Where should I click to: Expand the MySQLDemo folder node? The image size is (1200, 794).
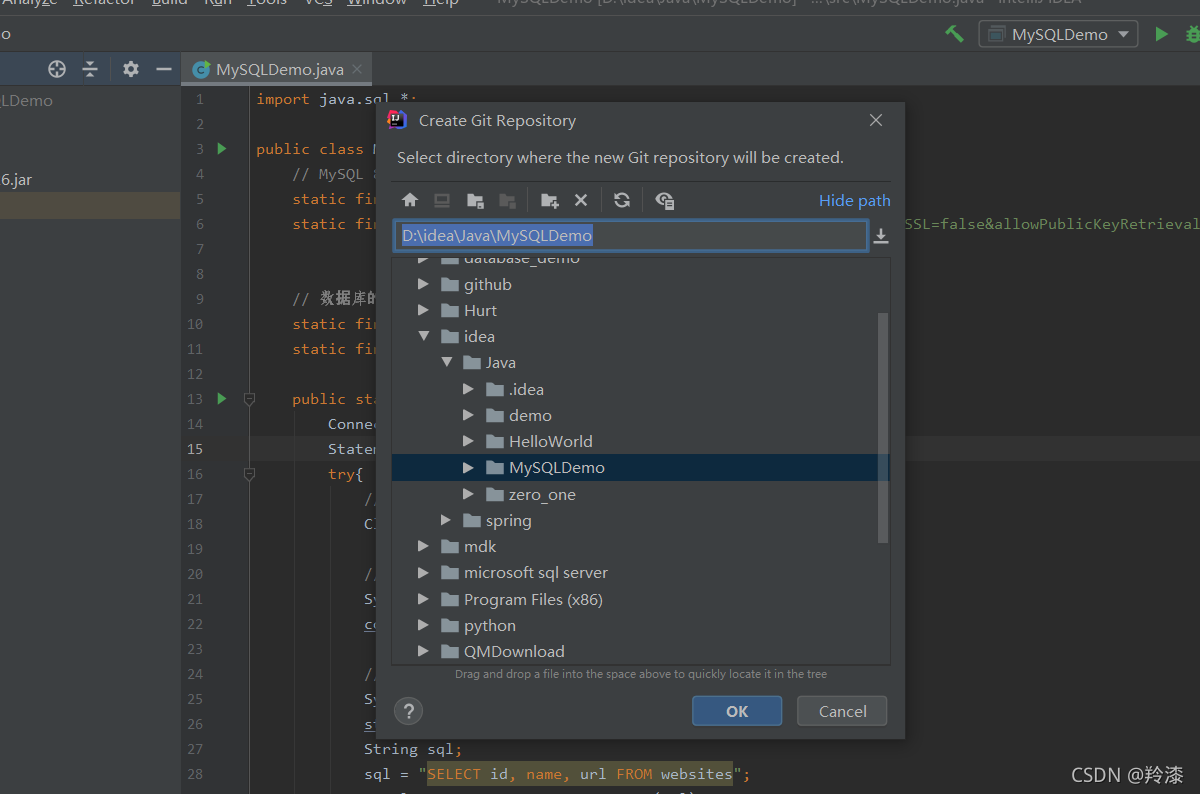click(x=468, y=467)
